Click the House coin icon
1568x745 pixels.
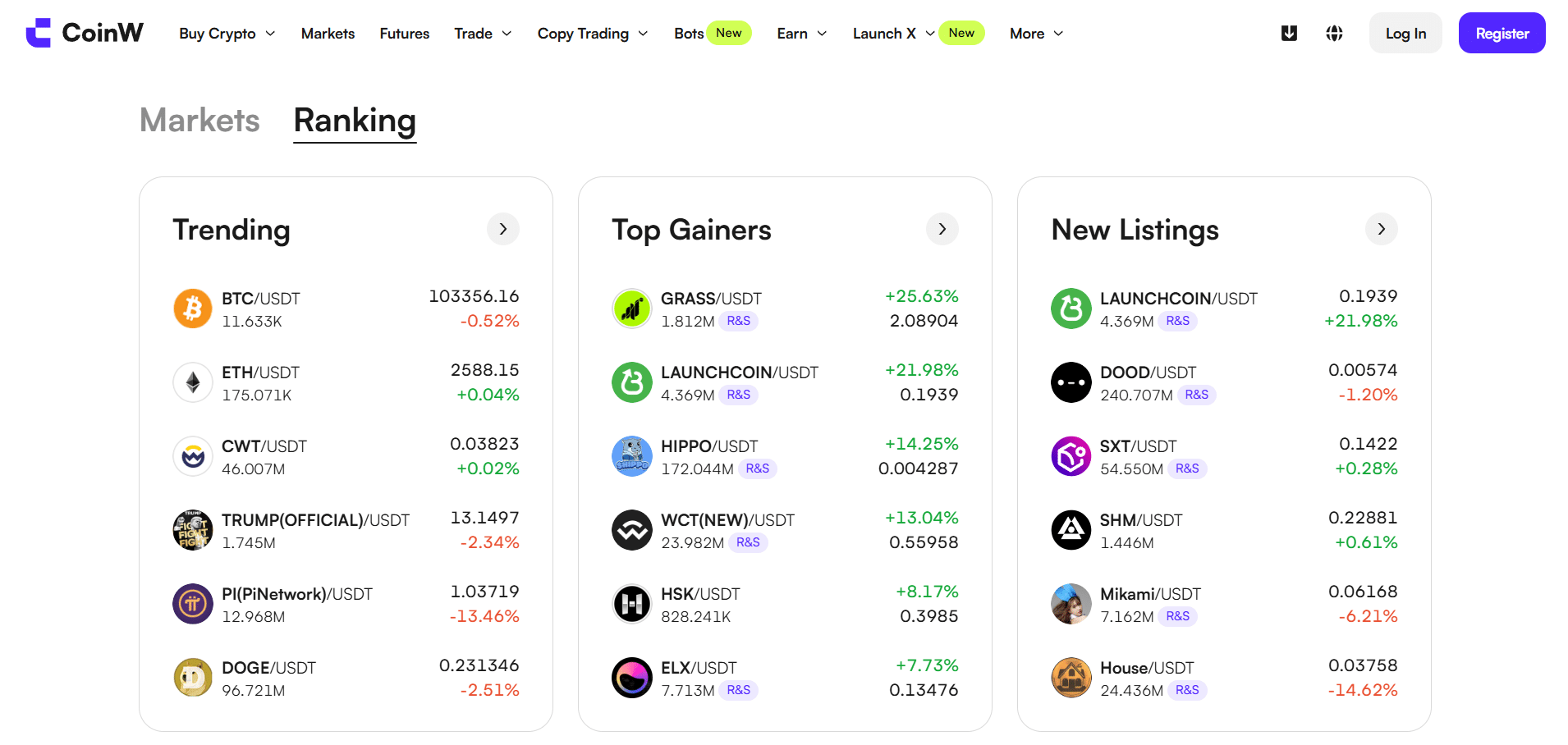(1071, 678)
